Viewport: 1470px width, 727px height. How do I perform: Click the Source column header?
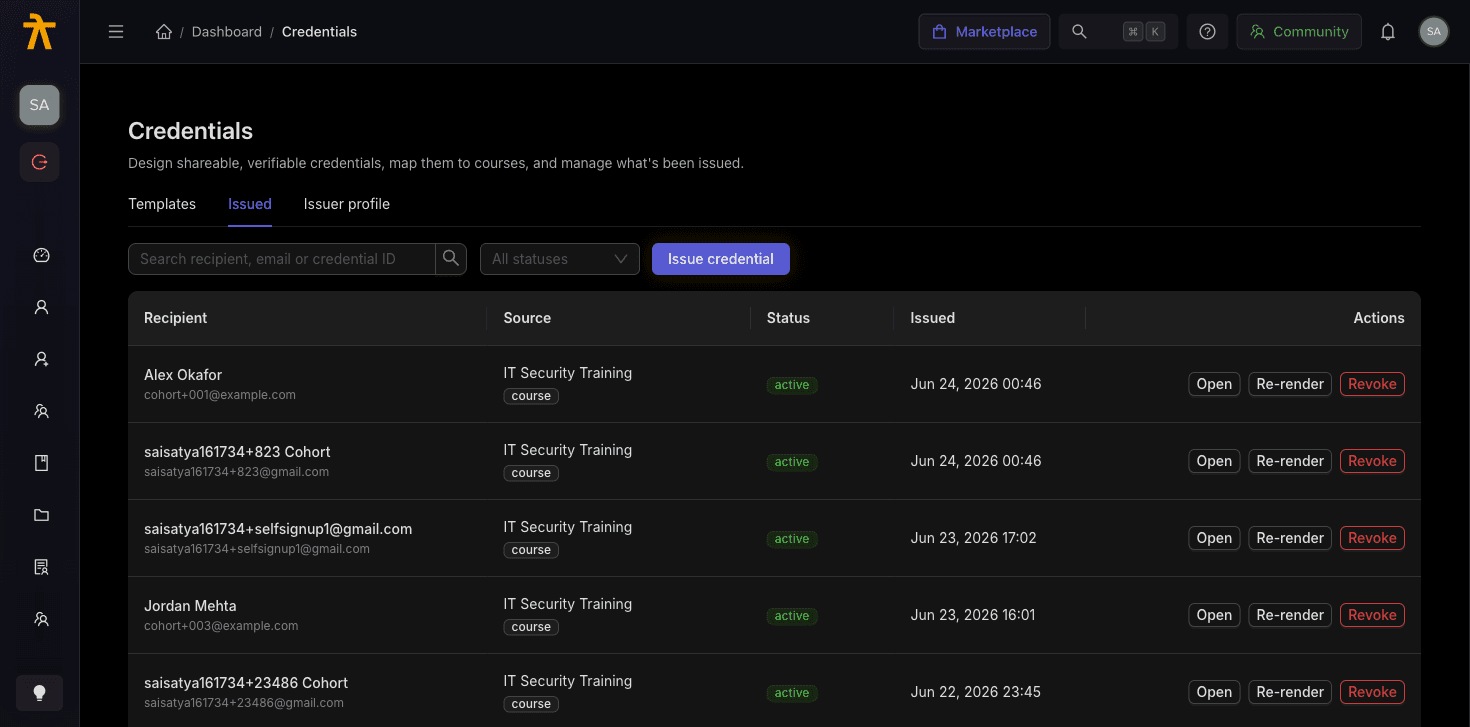click(527, 318)
